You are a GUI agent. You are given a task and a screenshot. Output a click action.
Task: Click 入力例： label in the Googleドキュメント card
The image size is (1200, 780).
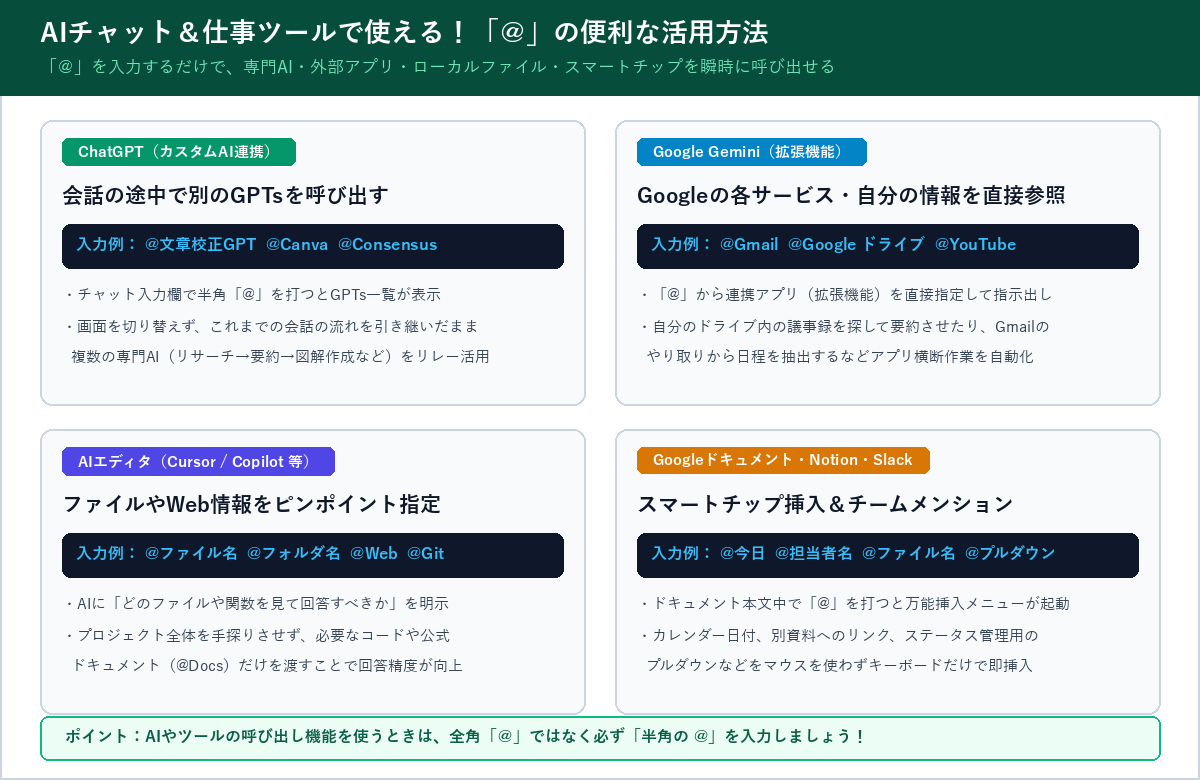(682, 554)
